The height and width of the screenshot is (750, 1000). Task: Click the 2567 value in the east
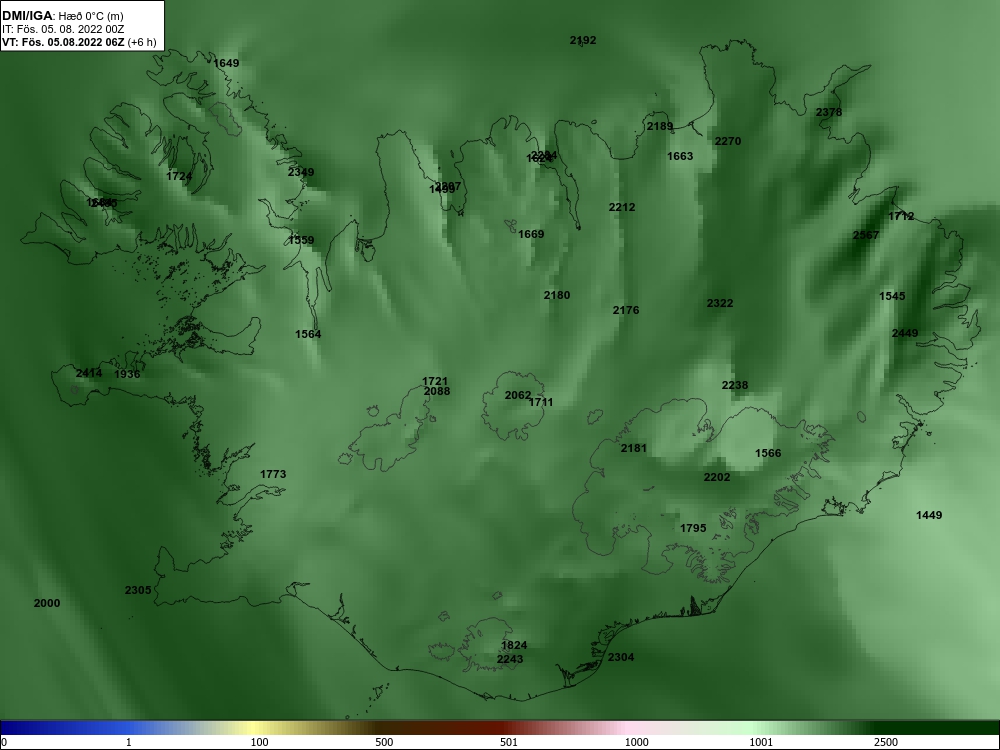tap(866, 235)
